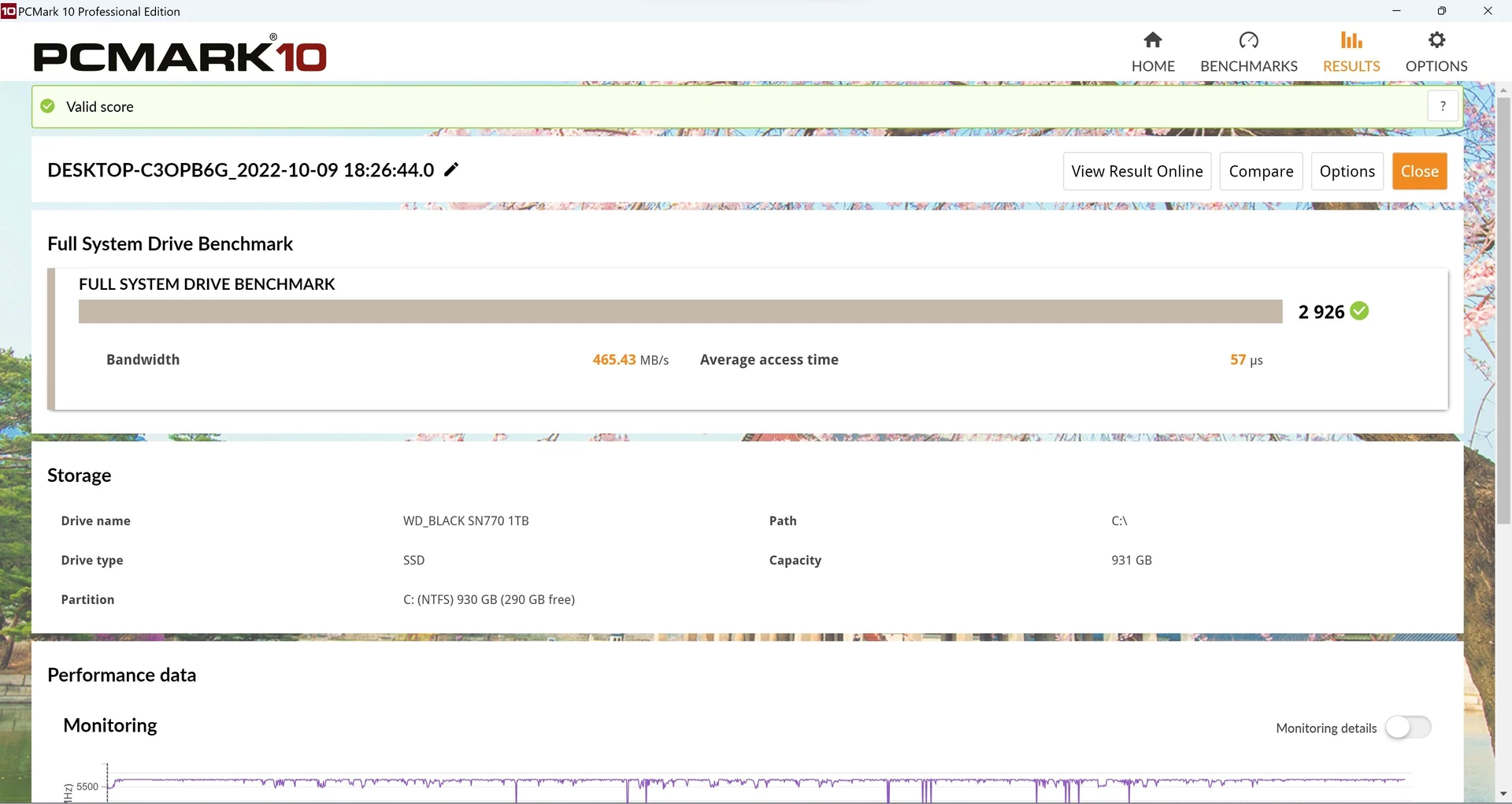Click the 931 GB capacity value
Screen dimensions: 1512x804
coord(1132,560)
